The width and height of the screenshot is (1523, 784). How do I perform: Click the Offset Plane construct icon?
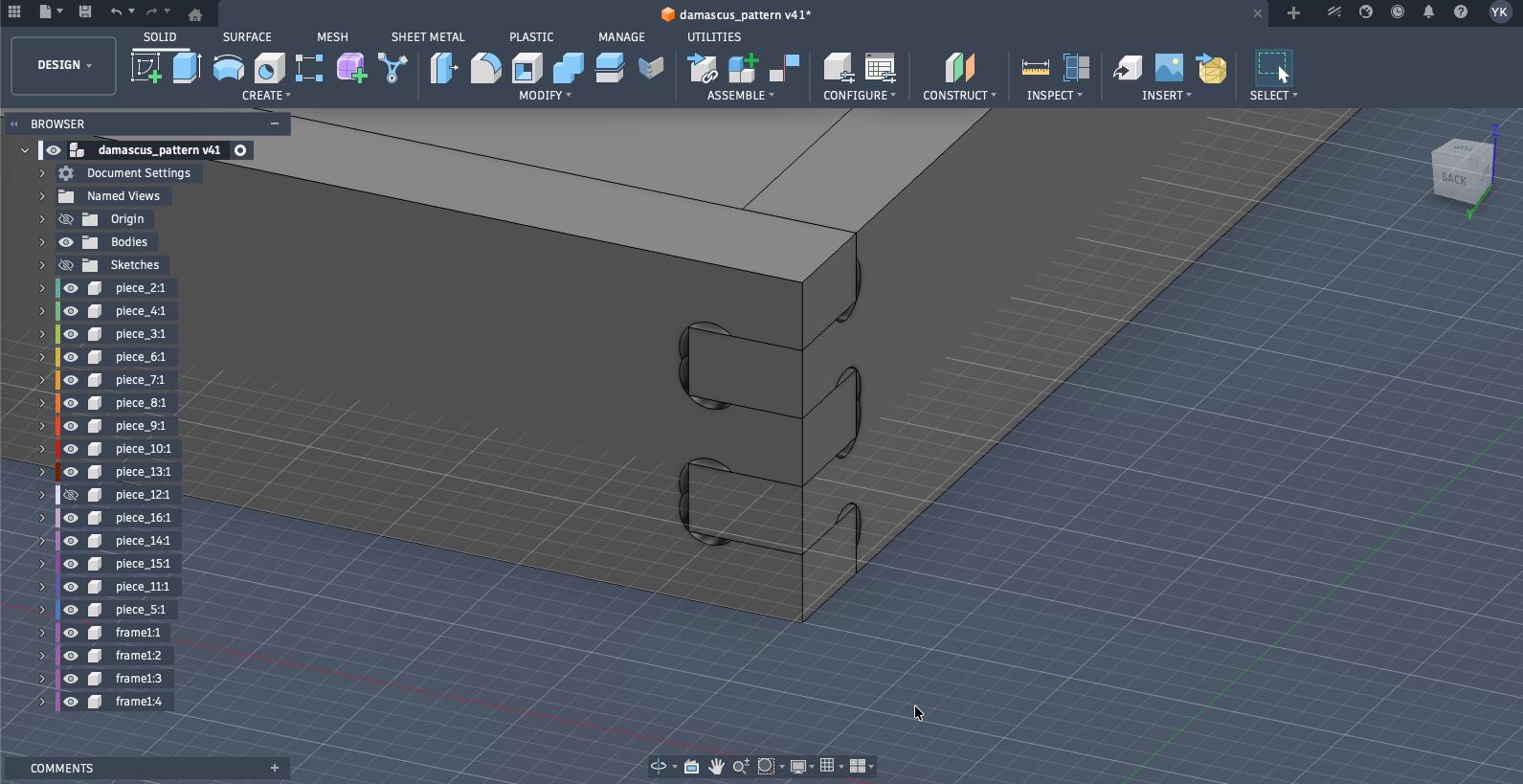[x=958, y=68]
